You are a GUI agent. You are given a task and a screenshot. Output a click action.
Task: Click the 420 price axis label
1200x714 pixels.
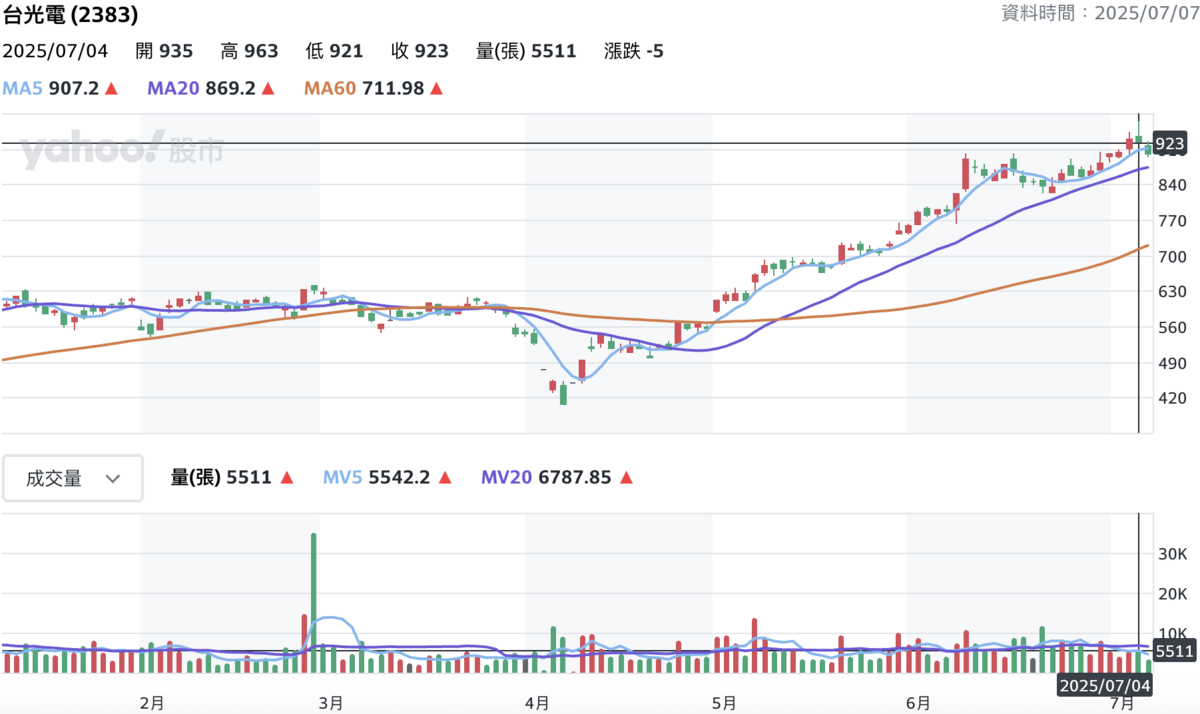1171,398
